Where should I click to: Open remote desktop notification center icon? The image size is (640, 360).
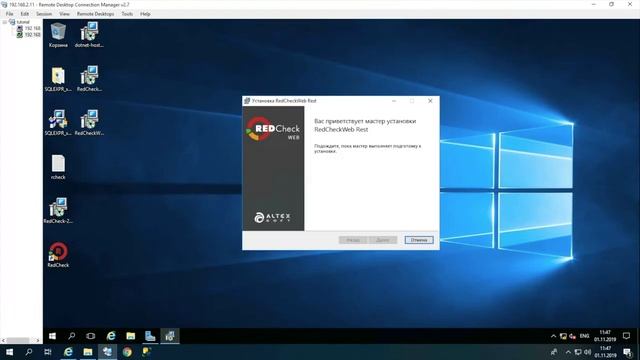627,336
